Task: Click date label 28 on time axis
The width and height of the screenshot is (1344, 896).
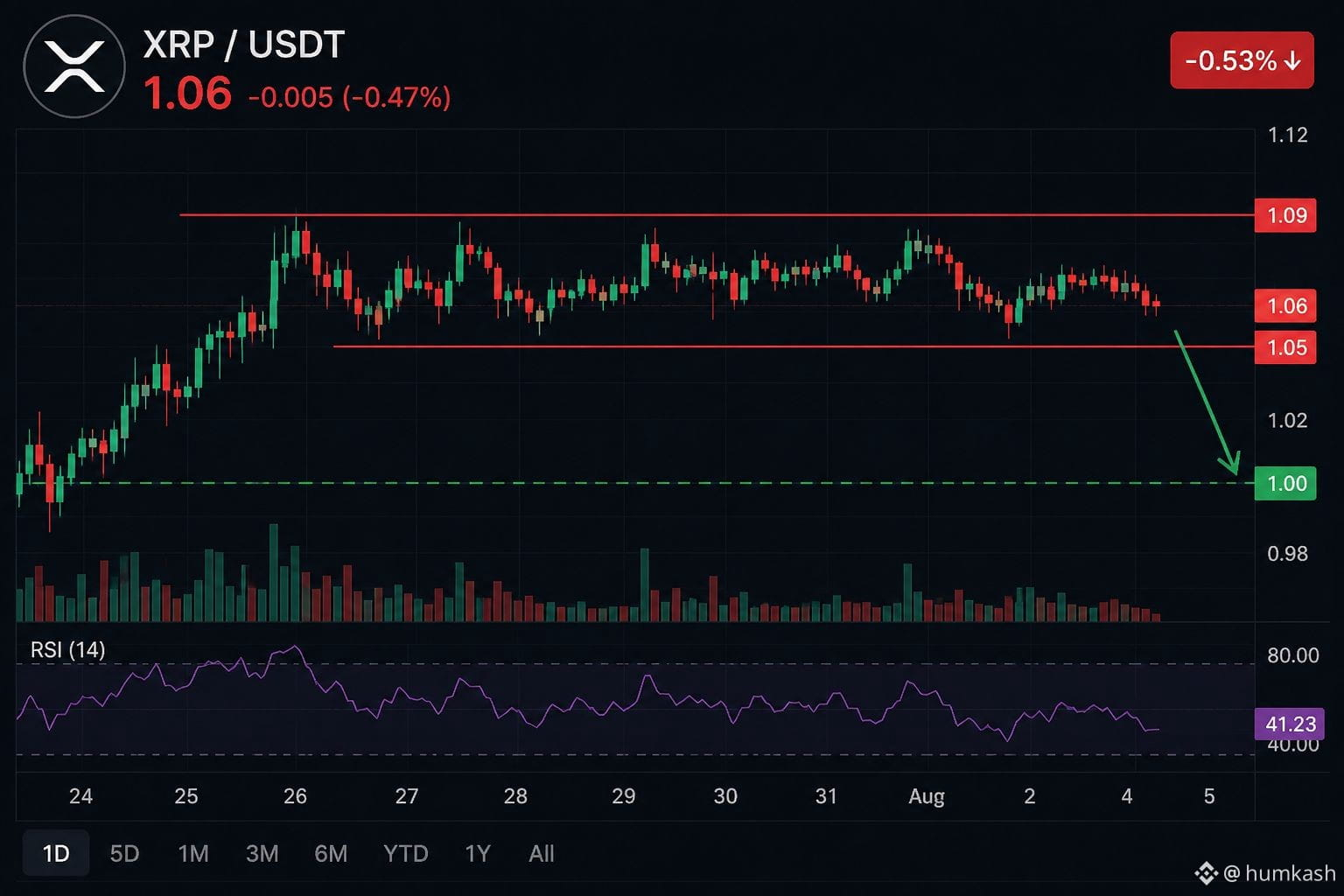Action: [515, 796]
